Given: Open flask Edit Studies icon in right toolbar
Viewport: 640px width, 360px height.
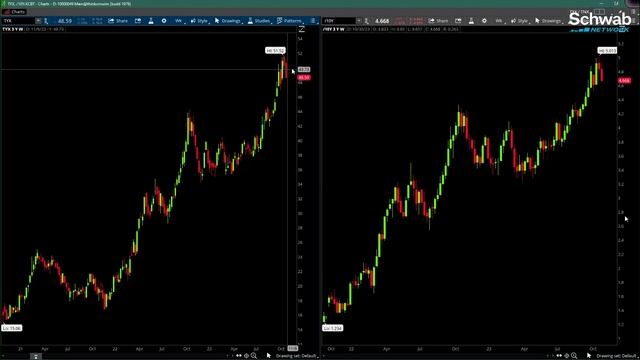Looking at the screenshot, I should [471, 21].
